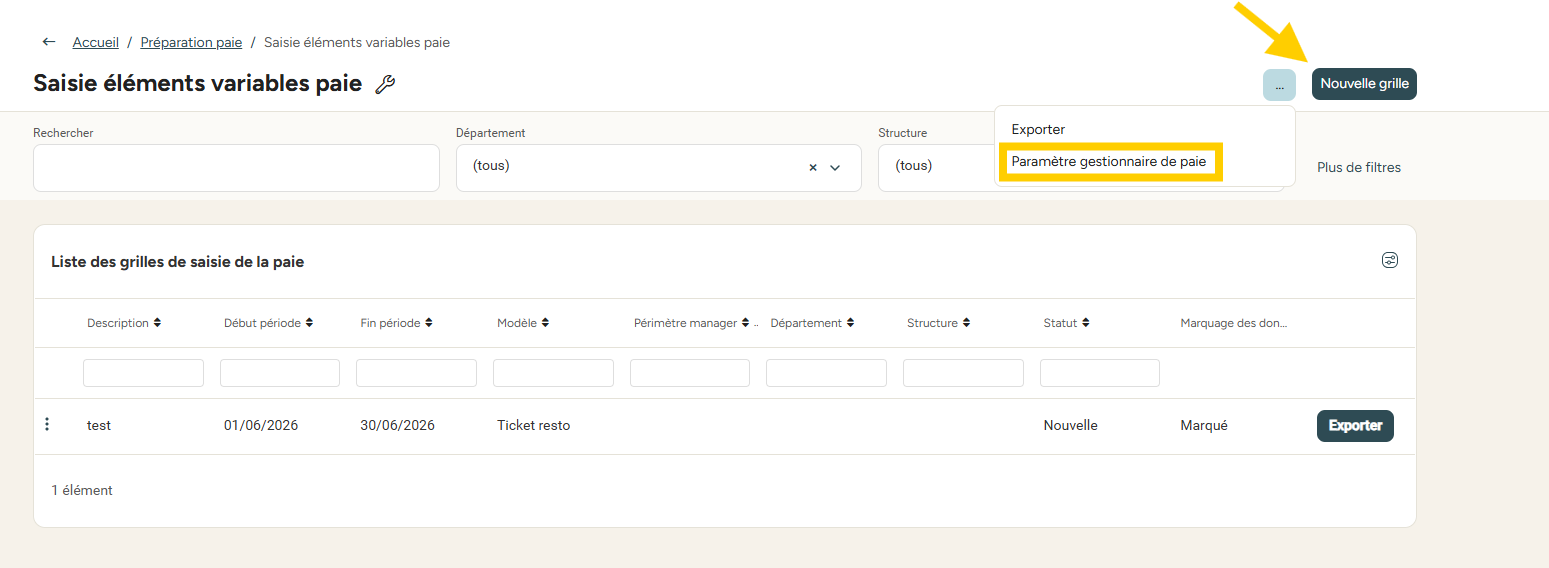The width and height of the screenshot is (1549, 568).
Task: Open Préparation paie breadcrumb link
Action: coord(191,42)
